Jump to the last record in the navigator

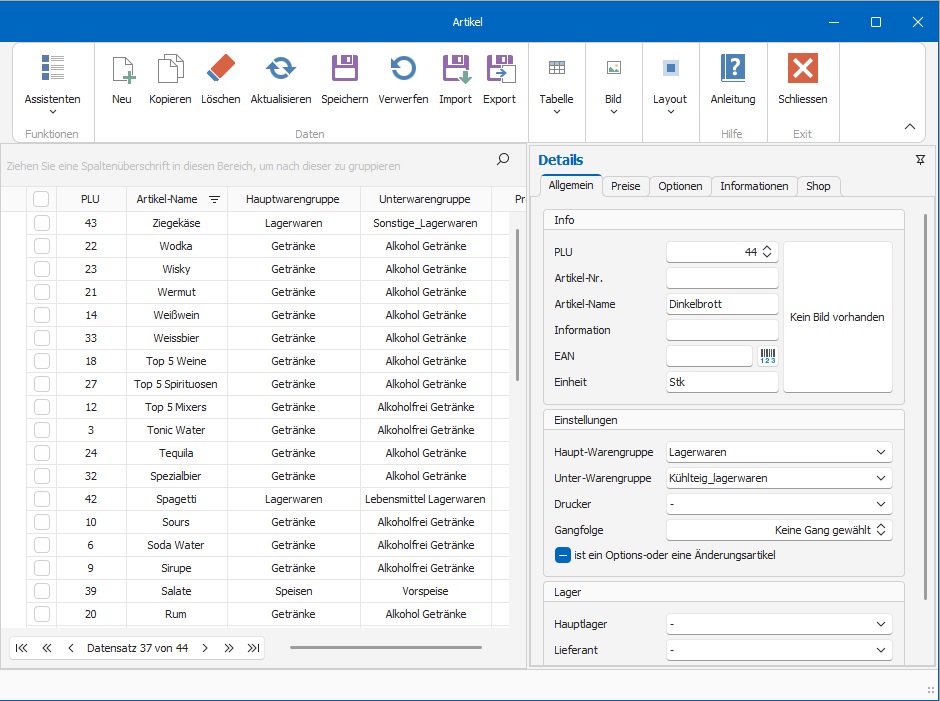click(x=253, y=648)
